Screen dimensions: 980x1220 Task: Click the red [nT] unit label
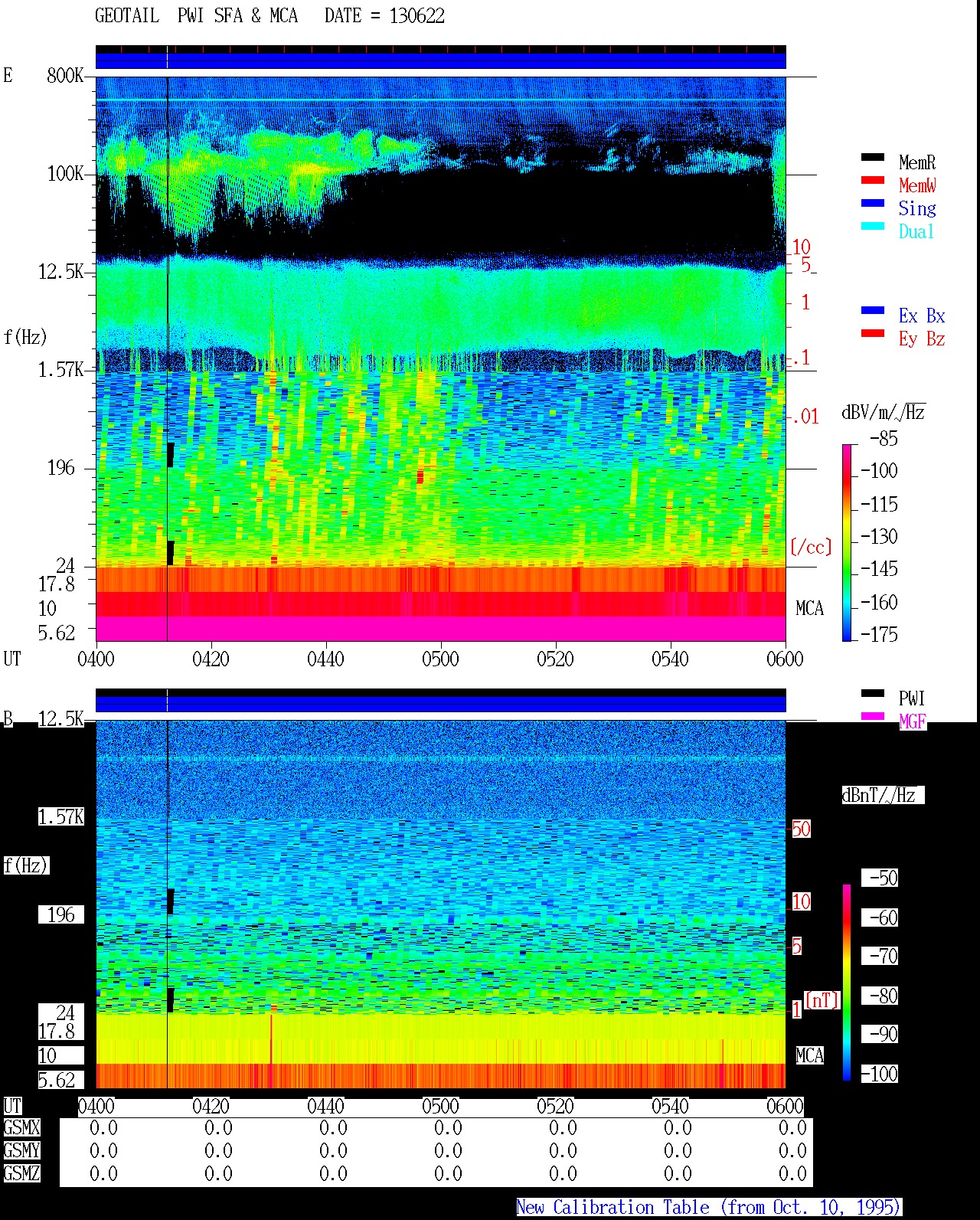(822, 1000)
